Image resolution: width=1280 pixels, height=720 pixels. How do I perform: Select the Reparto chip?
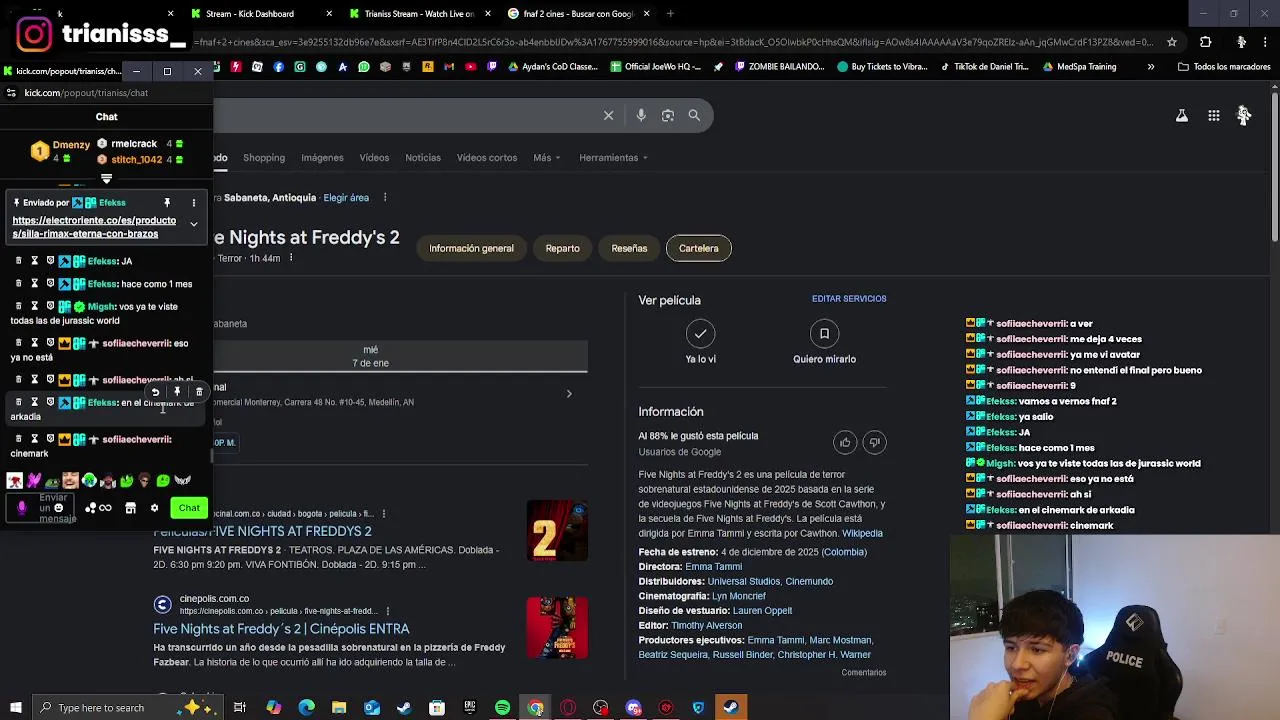[x=562, y=248]
